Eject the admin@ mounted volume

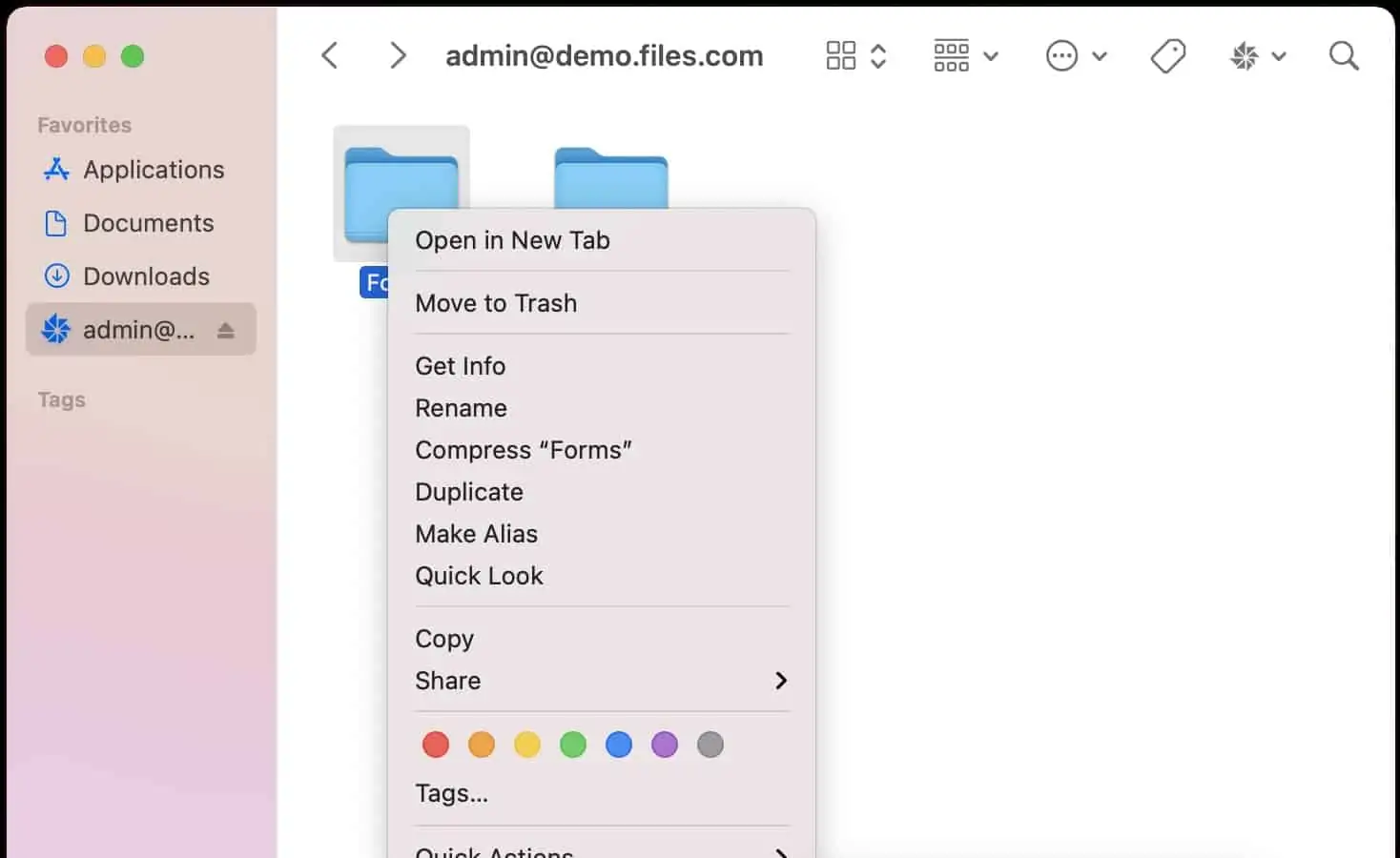coord(225,331)
